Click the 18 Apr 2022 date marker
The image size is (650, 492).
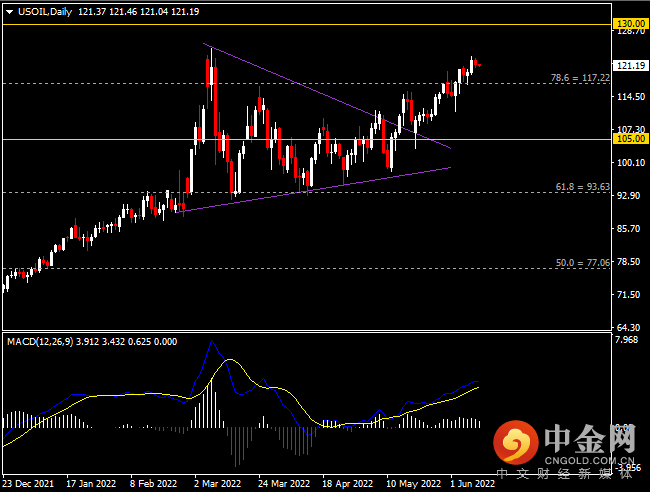347,484
